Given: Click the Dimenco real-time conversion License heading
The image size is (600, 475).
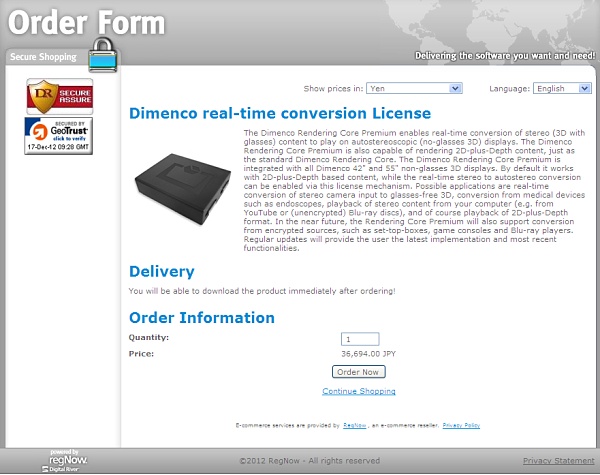Looking at the screenshot, I should [280, 113].
